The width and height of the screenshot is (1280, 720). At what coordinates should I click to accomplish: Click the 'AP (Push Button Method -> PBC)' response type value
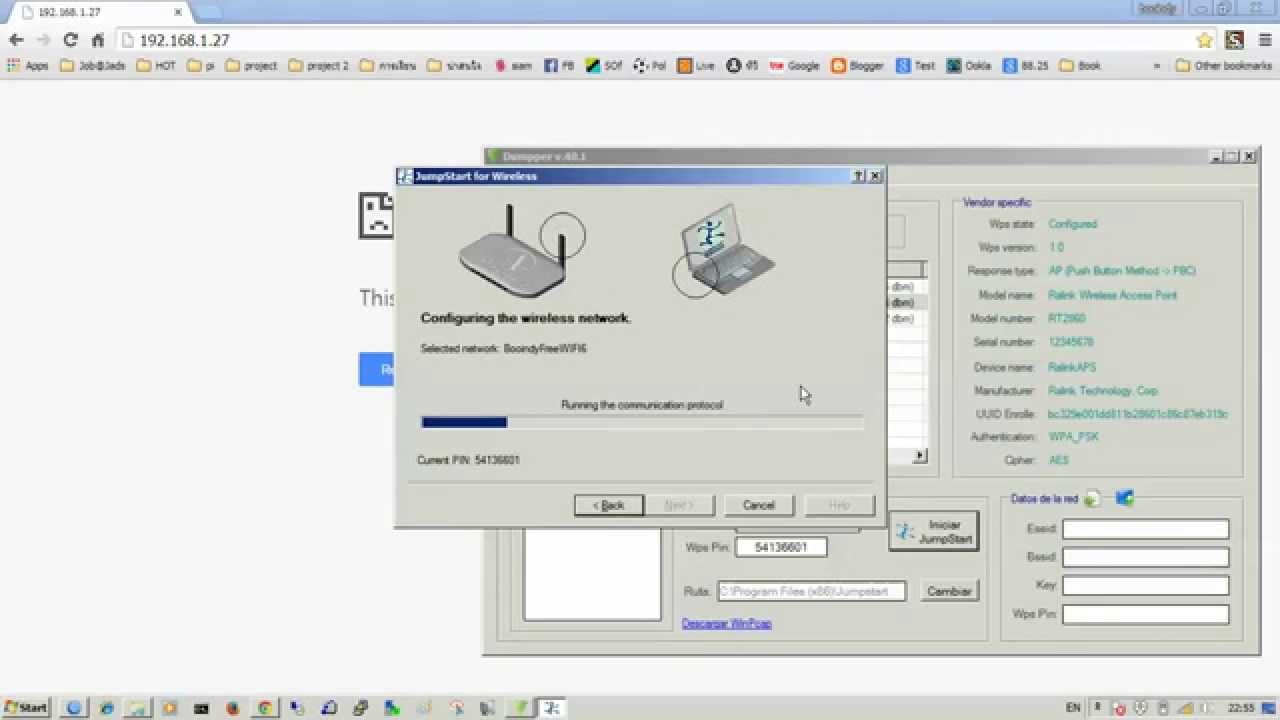pos(1122,271)
